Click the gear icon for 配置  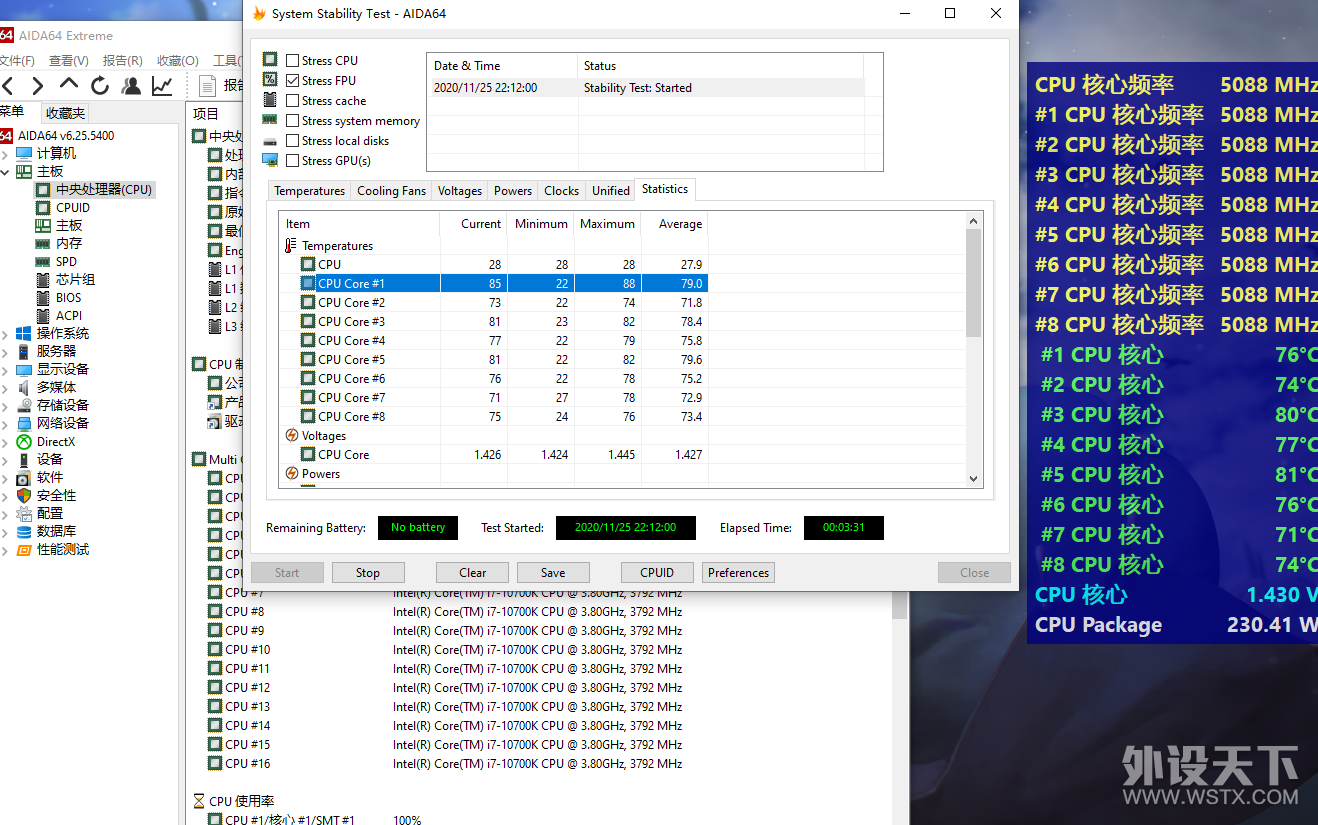[x=25, y=513]
